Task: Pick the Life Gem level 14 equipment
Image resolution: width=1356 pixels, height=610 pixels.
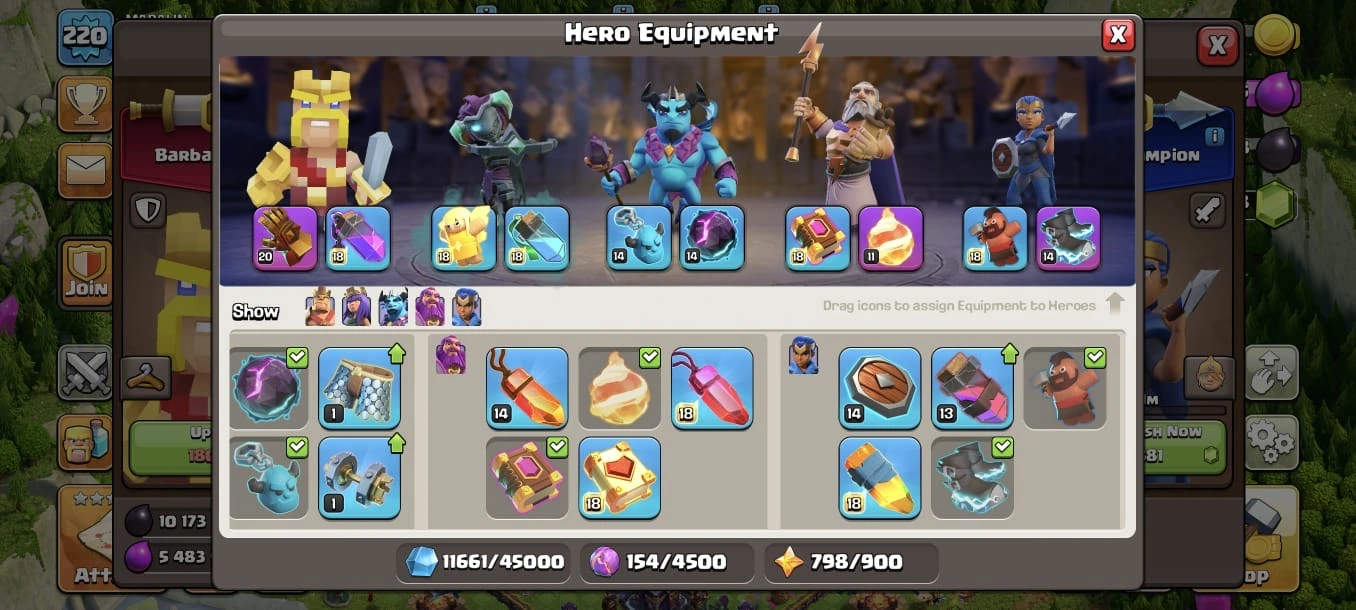Action: click(527, 388)
